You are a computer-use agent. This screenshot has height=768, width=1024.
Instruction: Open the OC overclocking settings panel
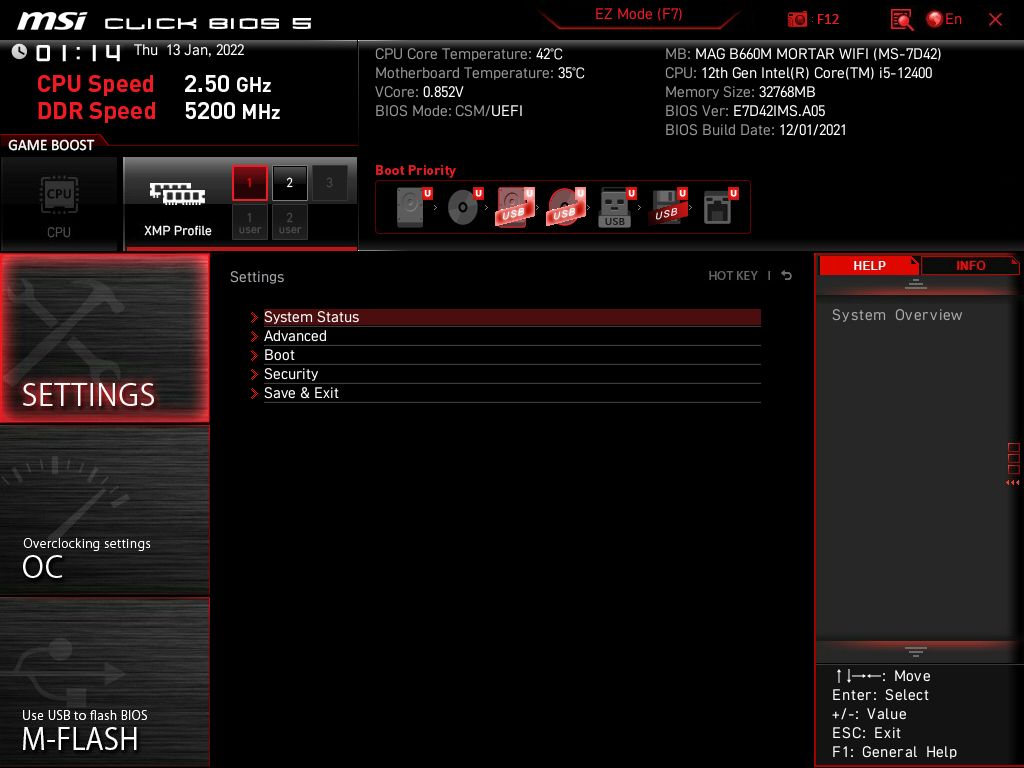pos(104,511)
